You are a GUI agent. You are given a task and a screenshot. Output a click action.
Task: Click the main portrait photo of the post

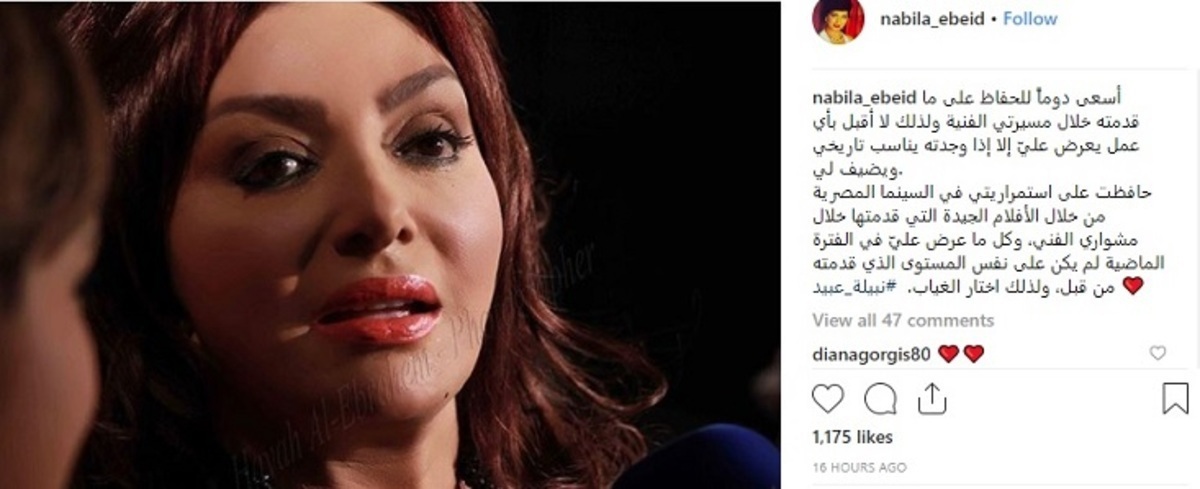click(x=390, y=244)
